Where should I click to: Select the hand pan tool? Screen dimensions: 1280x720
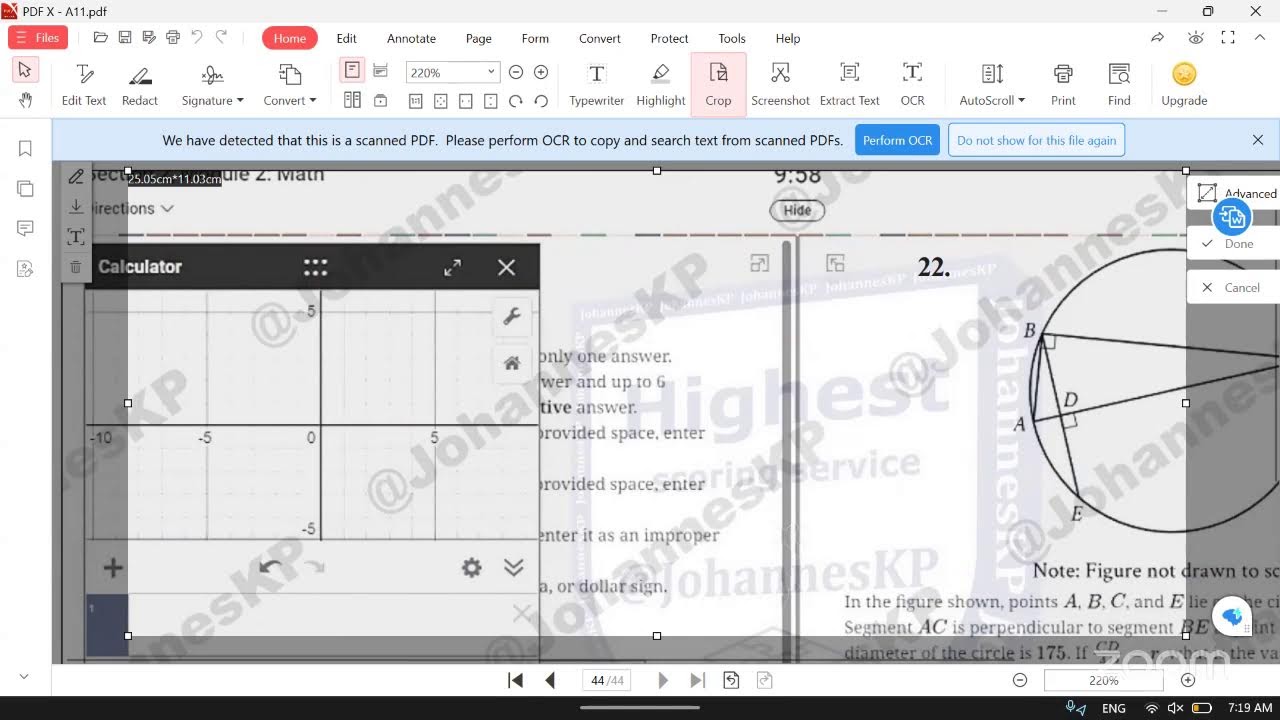tap(25, 100)
